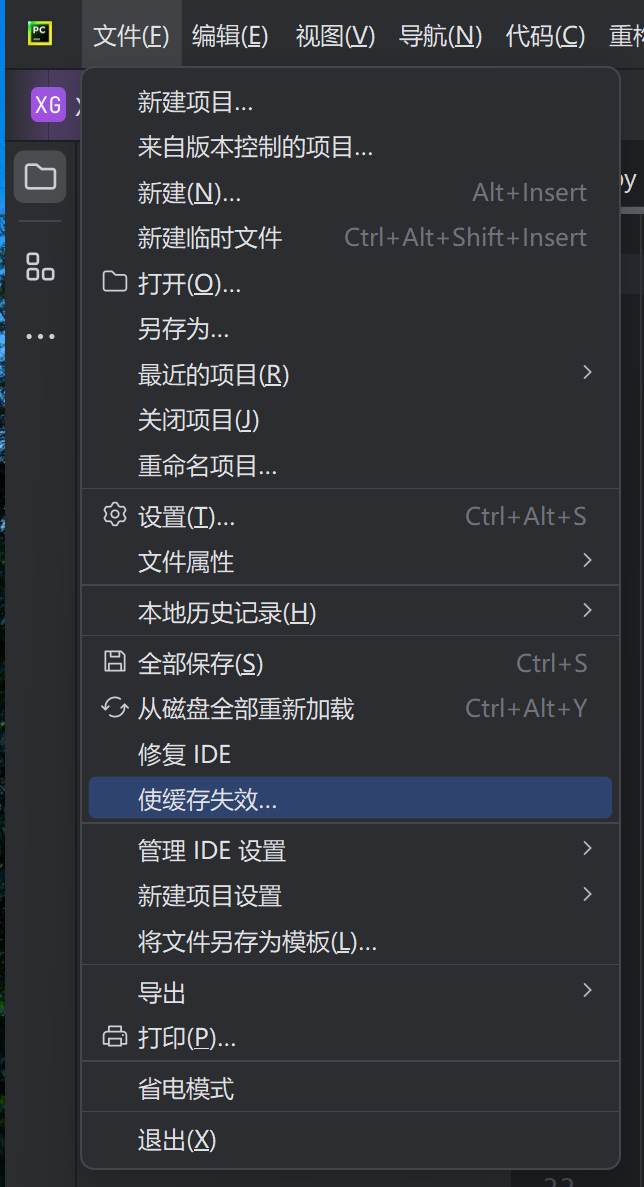Expand the 管理 IDE 设置 submenu arrow

tap(587, 849)
